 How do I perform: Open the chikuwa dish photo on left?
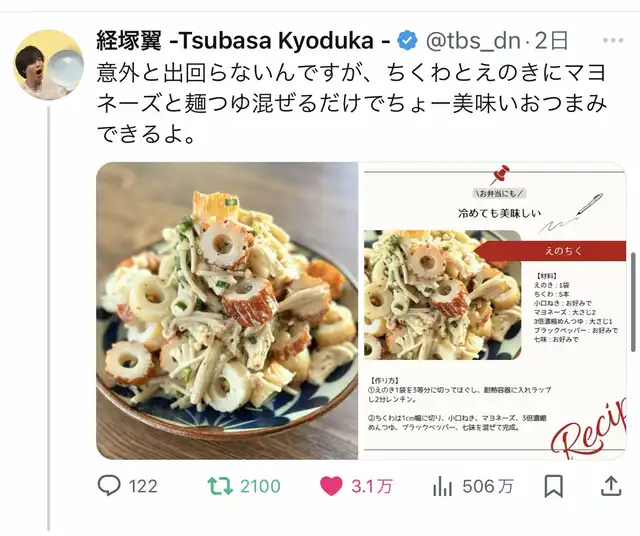(227, 311)
